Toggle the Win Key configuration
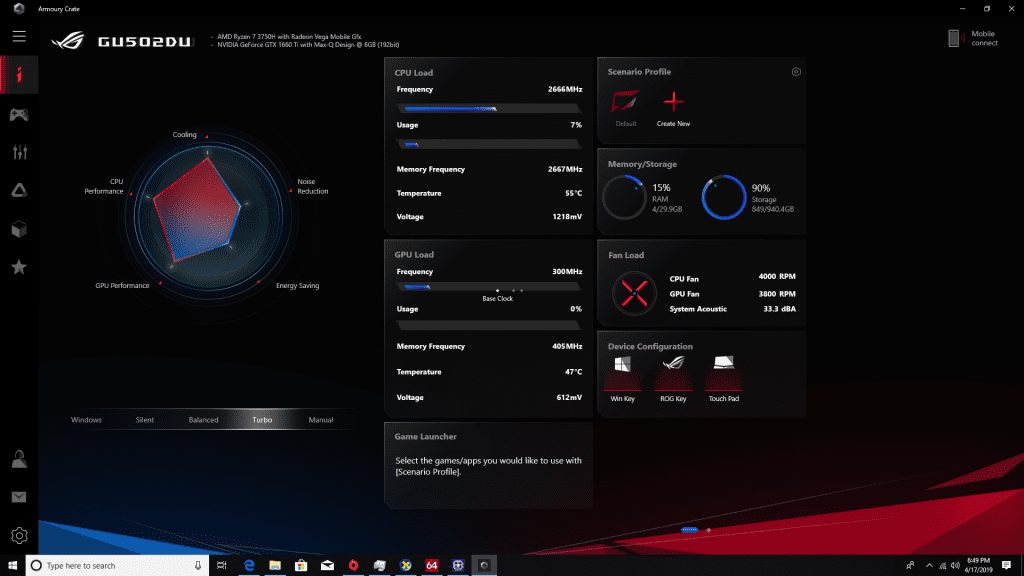Screen dimensions: 1024x576 (622, 379)
